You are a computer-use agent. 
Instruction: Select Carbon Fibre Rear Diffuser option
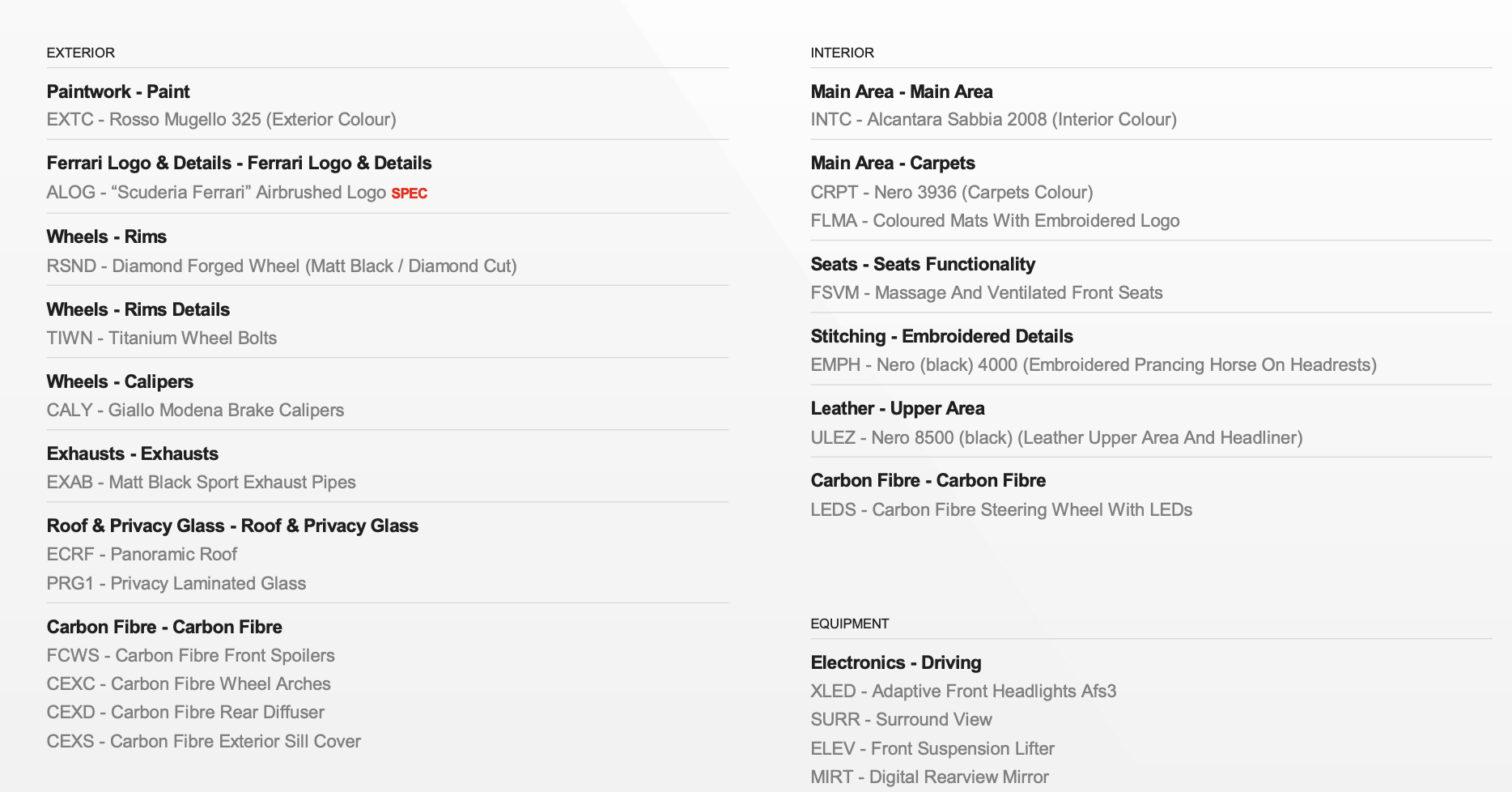point(185,713)
